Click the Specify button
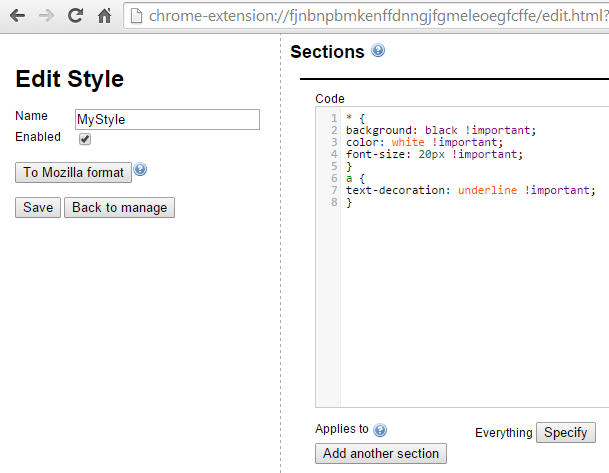Image resolution: width=609 pixels, height=473 pixels. (566, 432)
